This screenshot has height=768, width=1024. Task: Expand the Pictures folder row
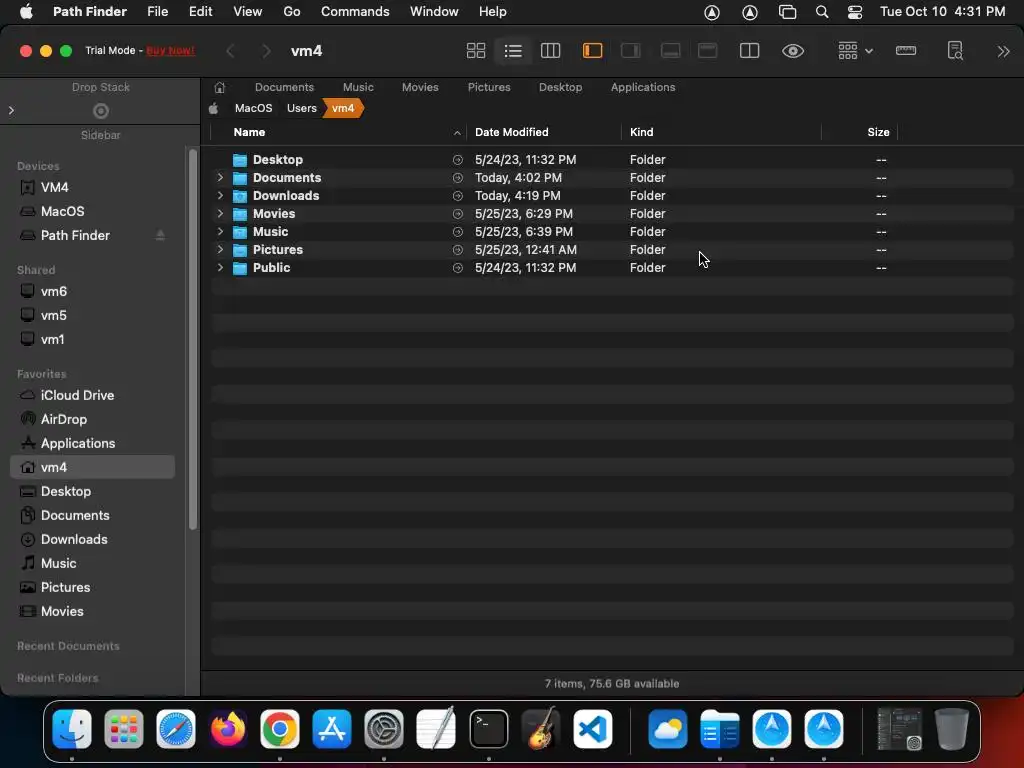(220, 249)
